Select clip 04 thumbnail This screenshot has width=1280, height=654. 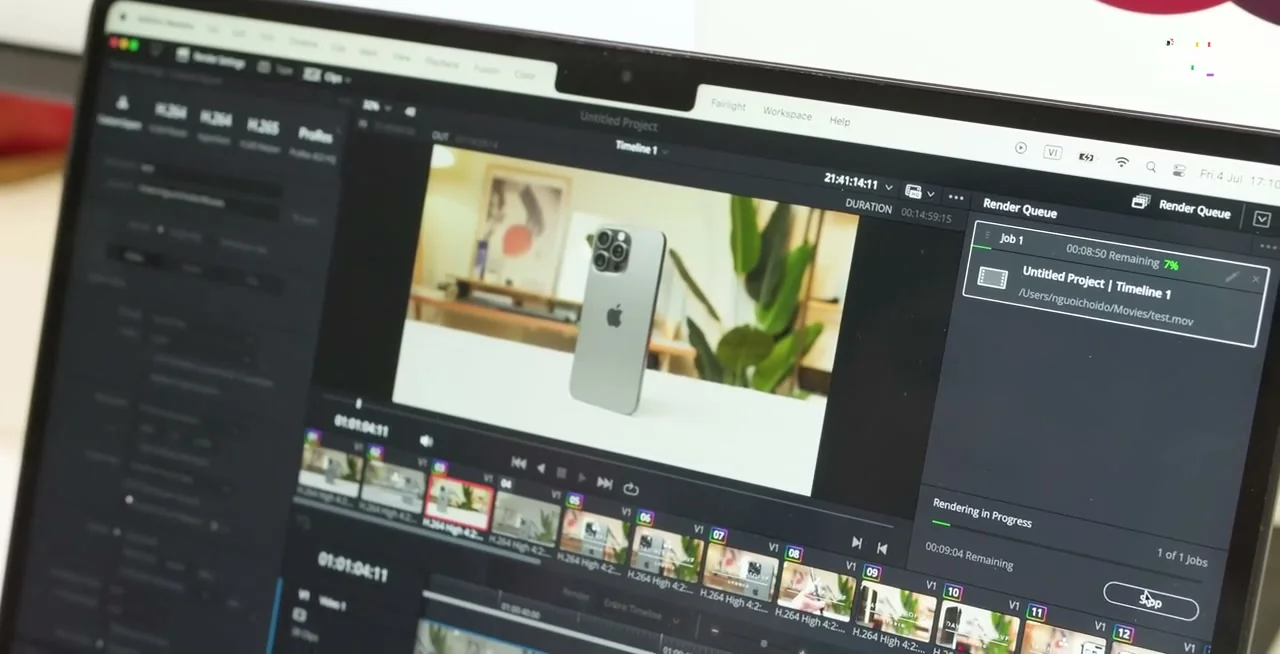(526, 517)
